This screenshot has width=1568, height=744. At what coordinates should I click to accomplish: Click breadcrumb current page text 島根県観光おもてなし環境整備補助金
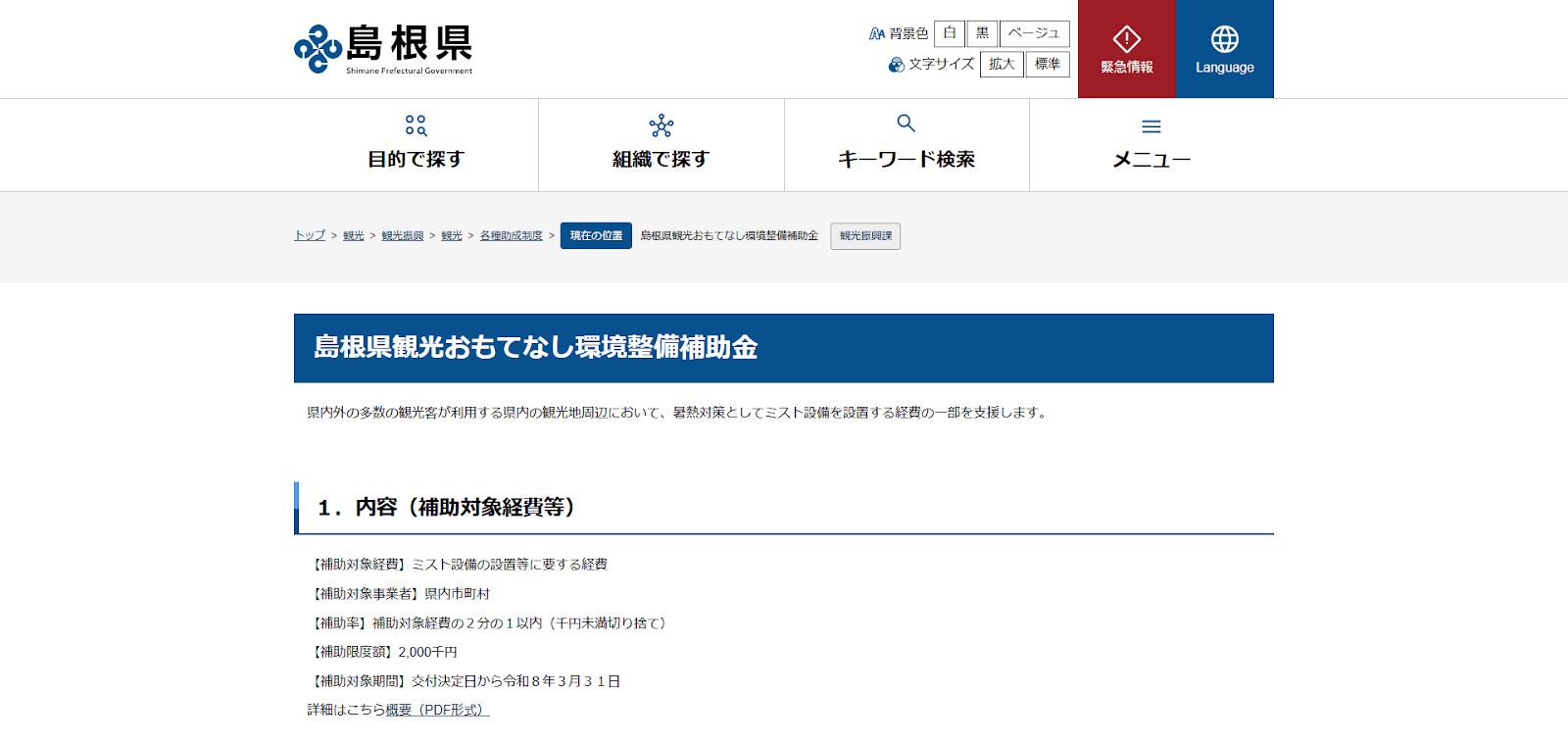click(729, 235)
